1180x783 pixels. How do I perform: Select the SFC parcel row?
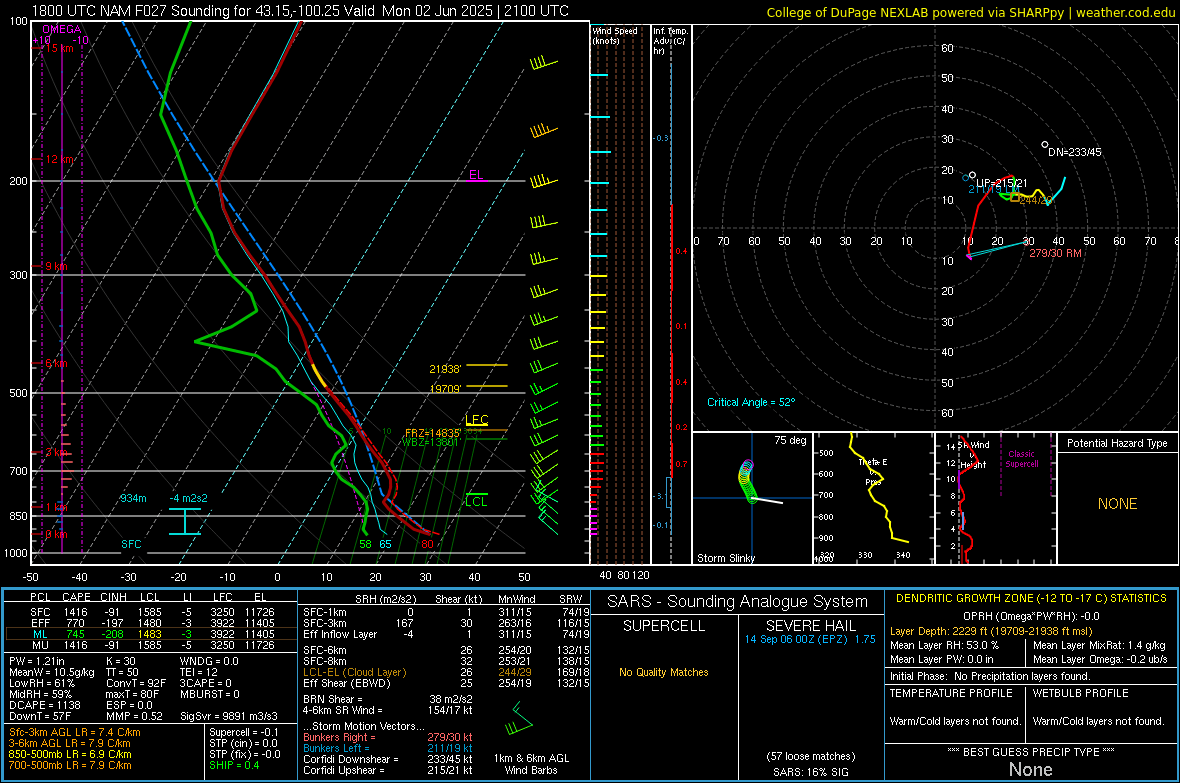click(x=151, y=612)
